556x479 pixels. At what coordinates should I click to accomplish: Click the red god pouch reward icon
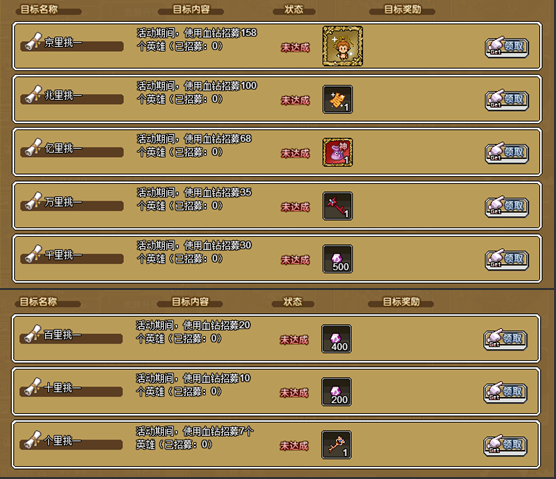[x=337, y=152]
